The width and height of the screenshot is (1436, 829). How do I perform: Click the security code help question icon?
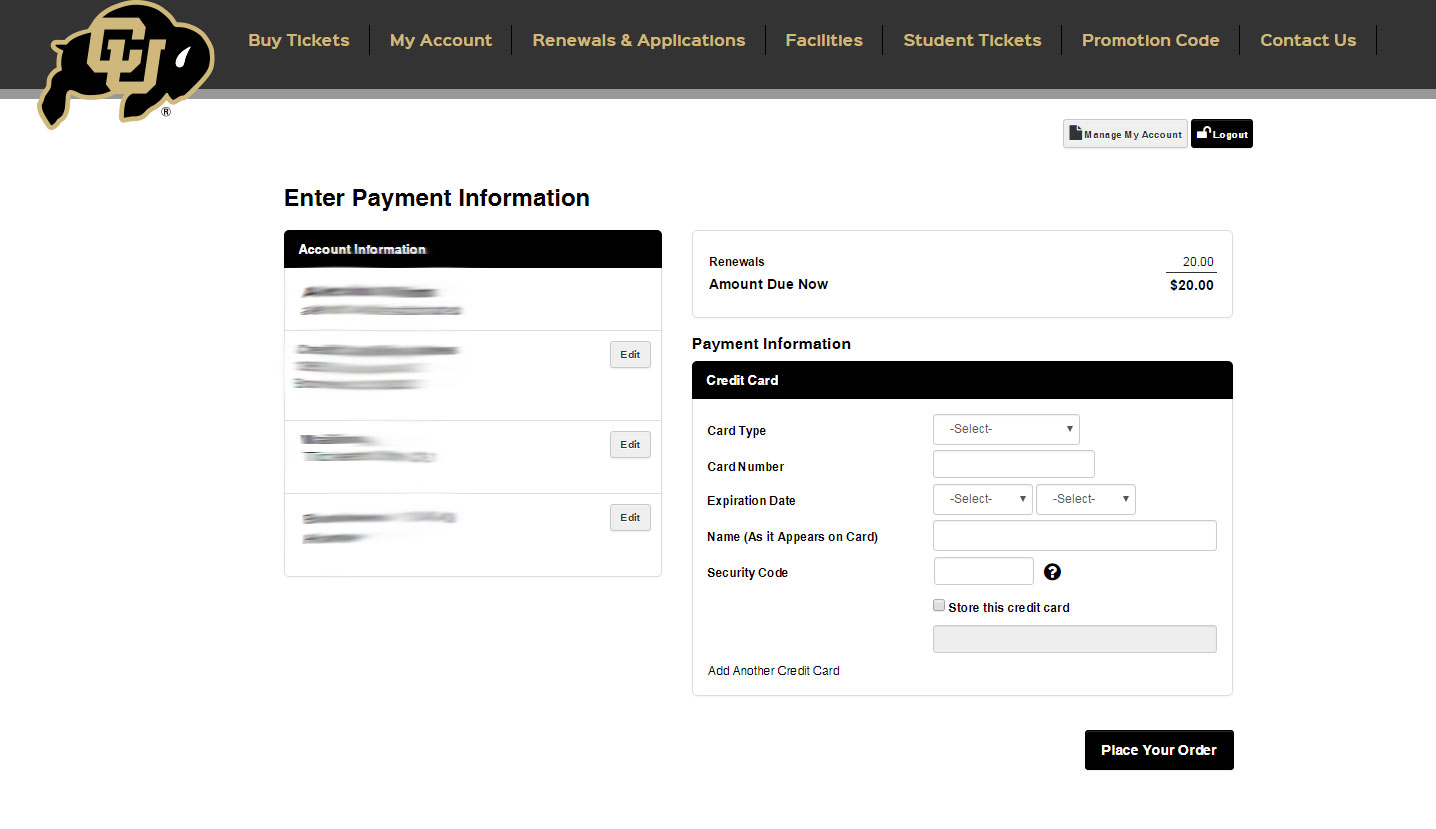click(x=1052, y=572)
